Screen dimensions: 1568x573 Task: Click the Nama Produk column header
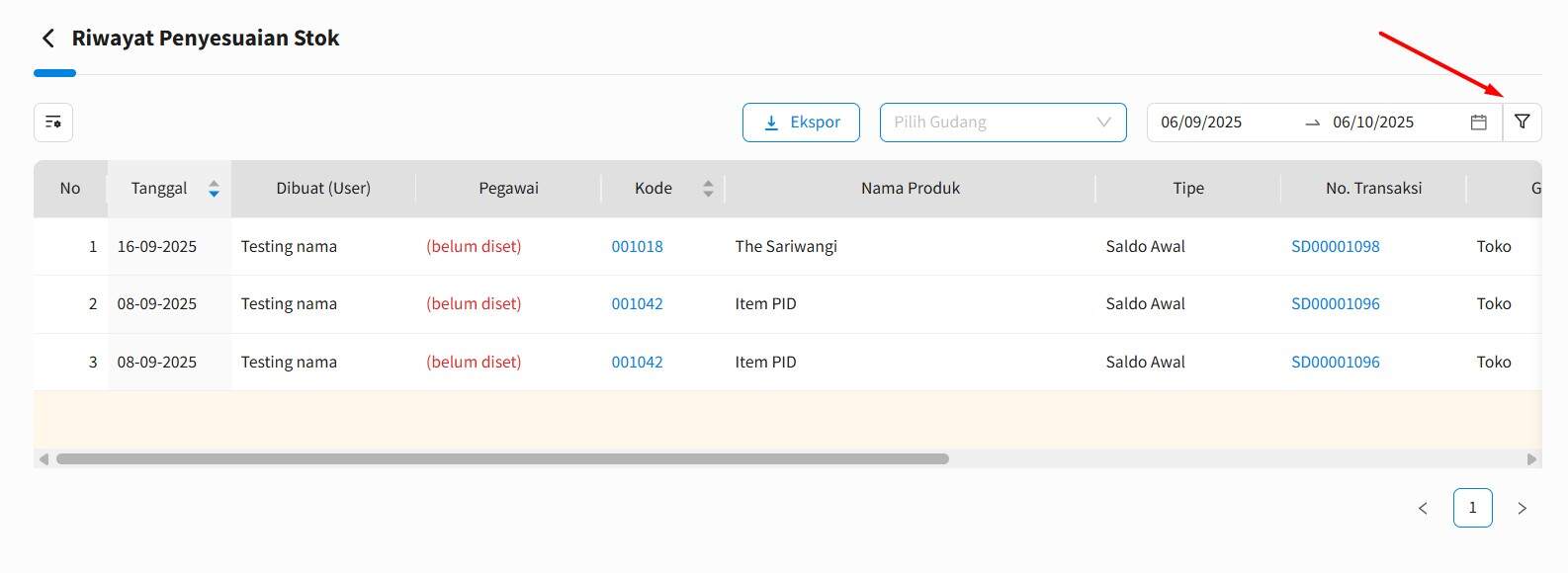(x=910, y=189)
